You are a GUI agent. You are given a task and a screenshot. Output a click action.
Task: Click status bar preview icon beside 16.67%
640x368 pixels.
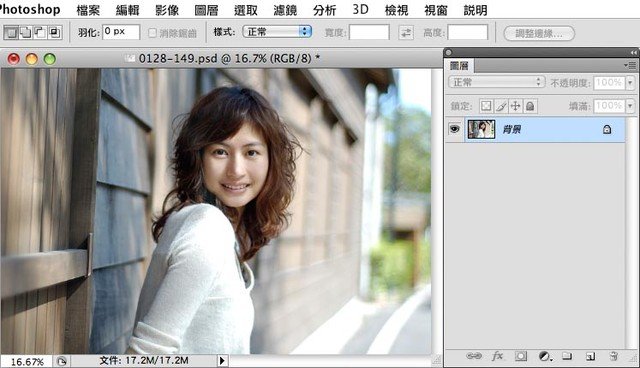pyautogui.click(x=61, y=361)
